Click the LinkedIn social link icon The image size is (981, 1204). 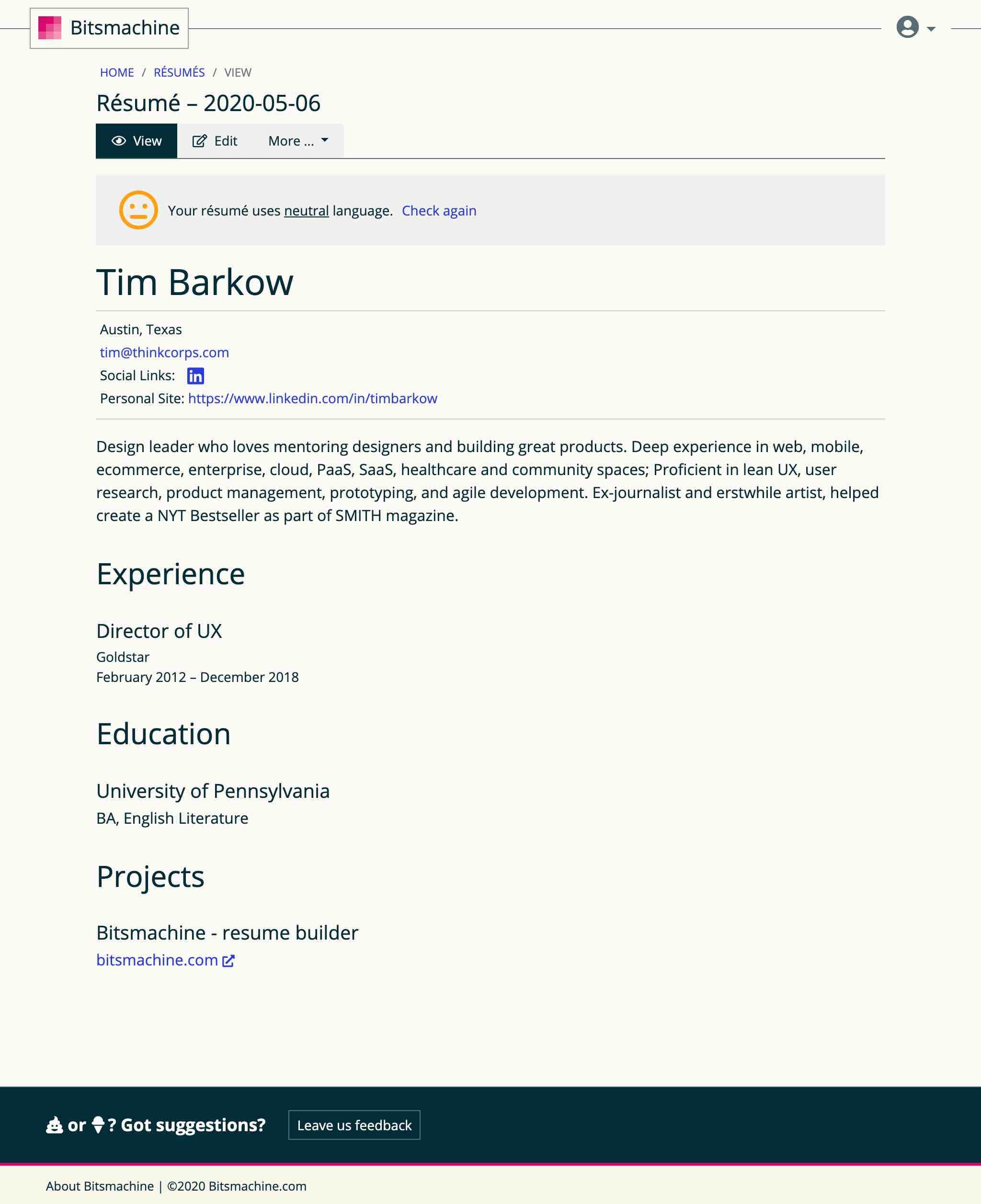pyautogui.click(x=196, y=376)
